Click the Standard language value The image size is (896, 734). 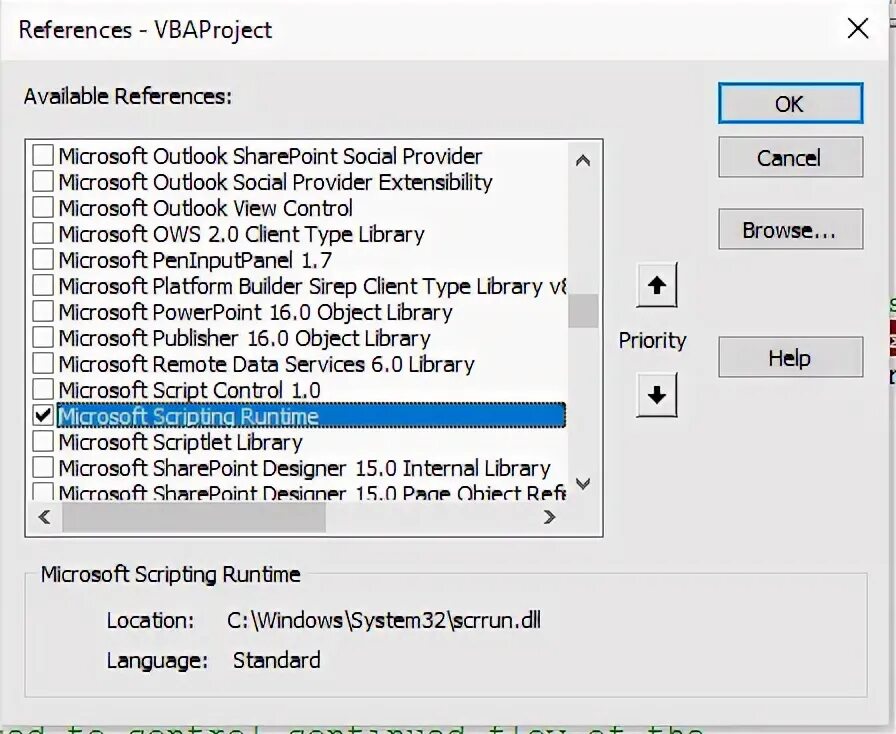[277, 660]
